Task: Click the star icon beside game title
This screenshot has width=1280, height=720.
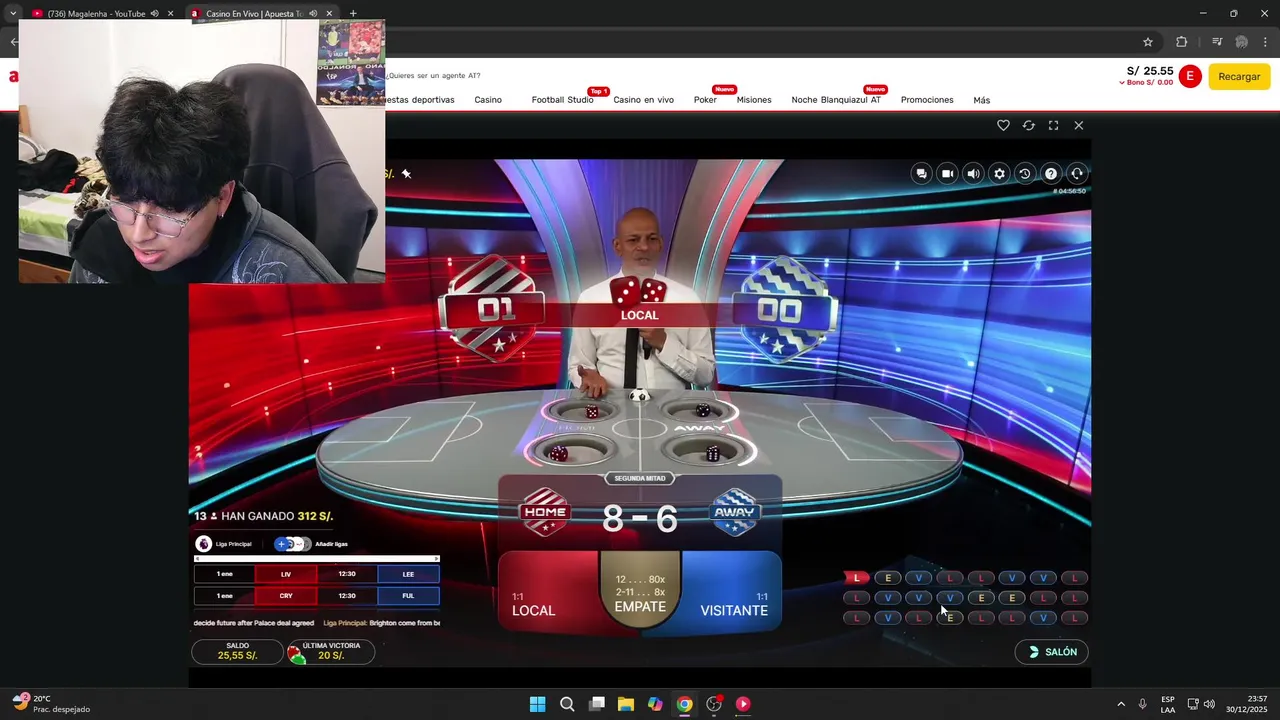Action: click(406, 174)
